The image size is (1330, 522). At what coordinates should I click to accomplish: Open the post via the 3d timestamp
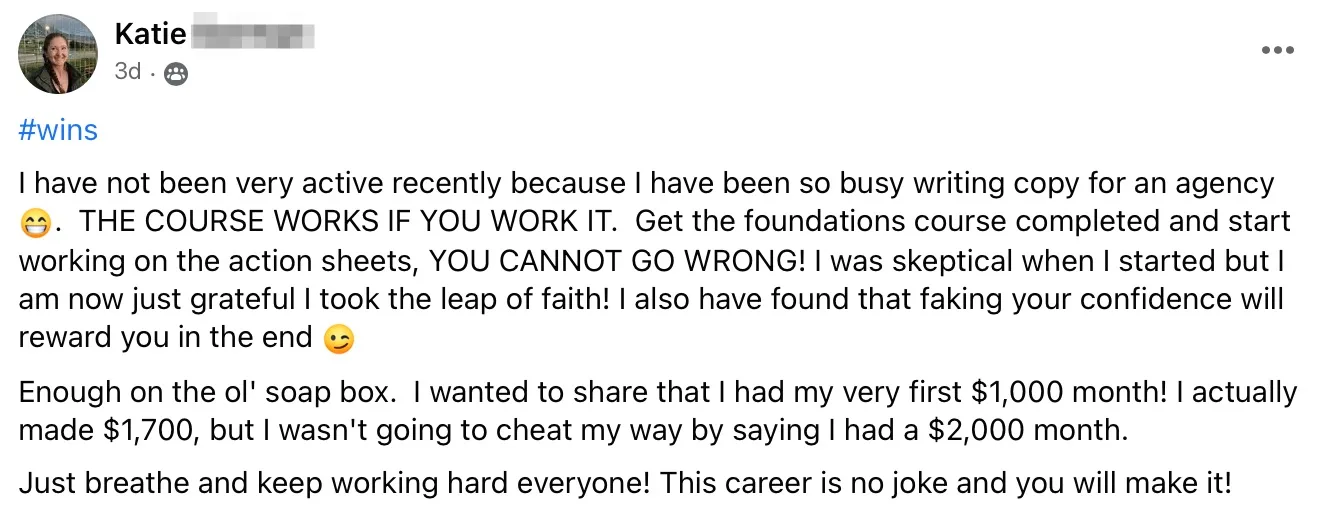127,72
